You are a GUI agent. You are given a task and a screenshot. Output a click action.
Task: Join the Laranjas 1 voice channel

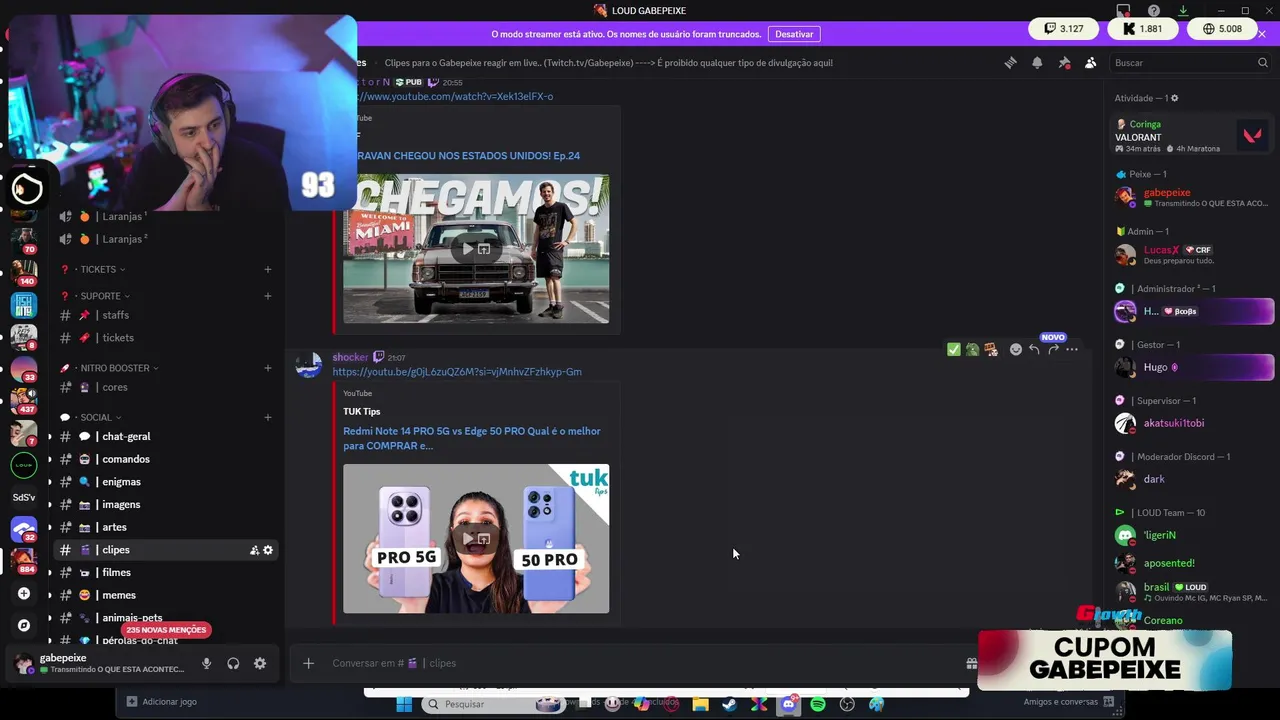click(x=165, y=216)
